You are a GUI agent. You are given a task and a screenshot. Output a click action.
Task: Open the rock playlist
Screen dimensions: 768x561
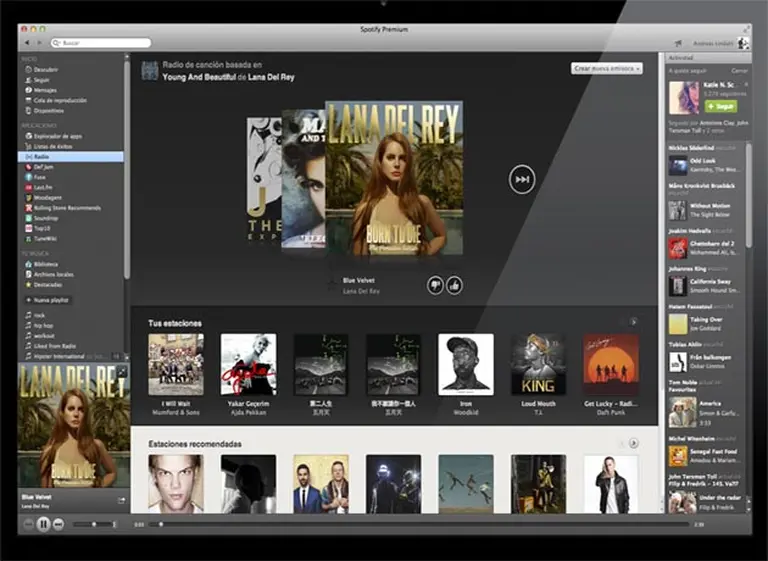(x=39, y=315)
